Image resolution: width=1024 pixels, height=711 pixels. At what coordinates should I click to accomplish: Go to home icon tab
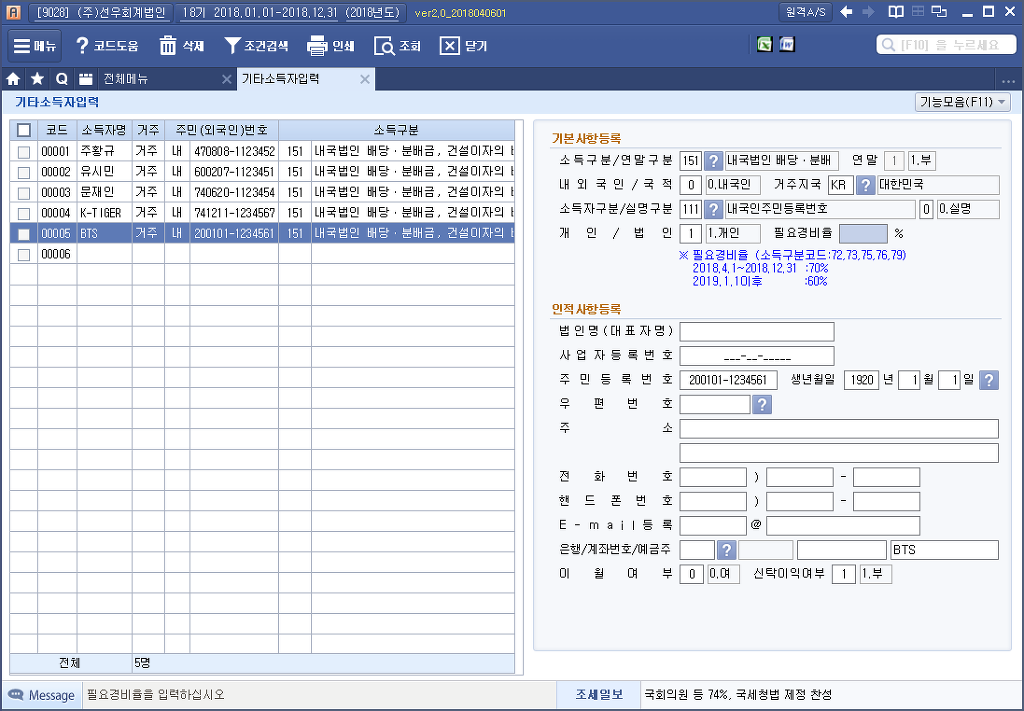pyautogui.click(x=13, y=79)
